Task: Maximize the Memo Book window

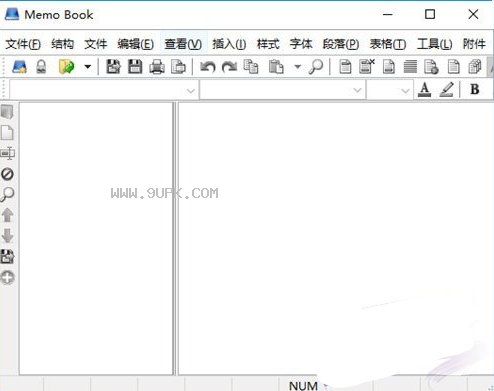Action: 430,14
